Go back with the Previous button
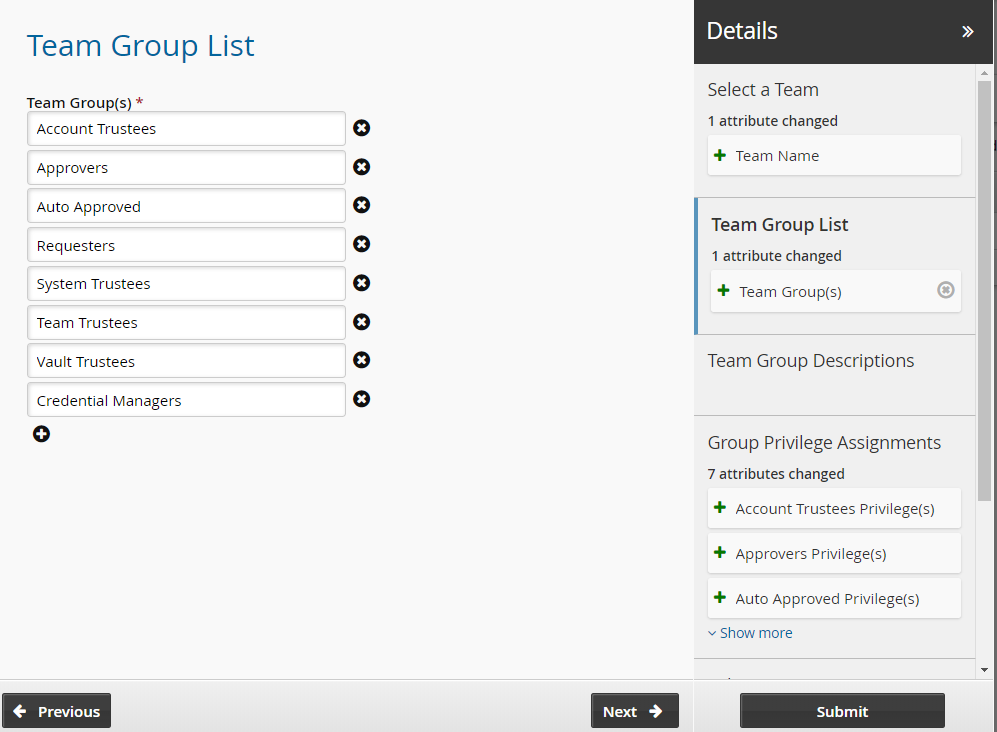Viewport: 997px width, 732px height. pyautogui.click(x=57, y=711)
